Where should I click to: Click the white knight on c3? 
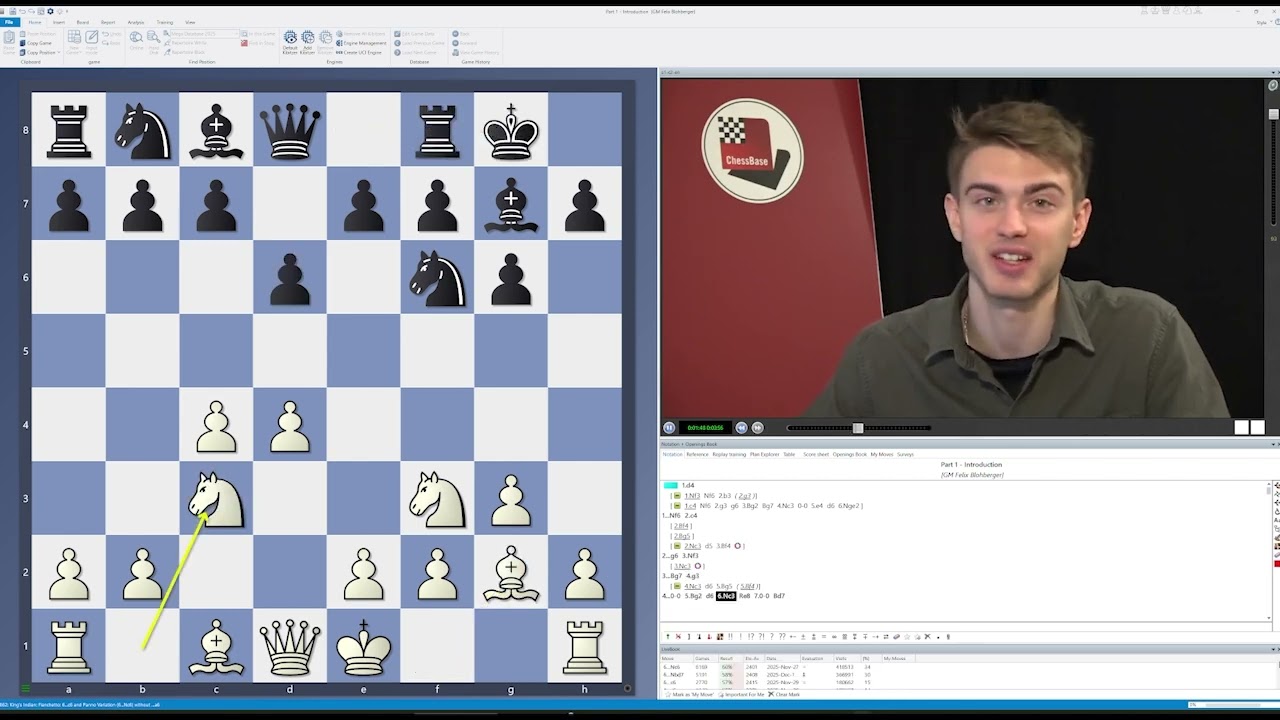tap(216, 499)
